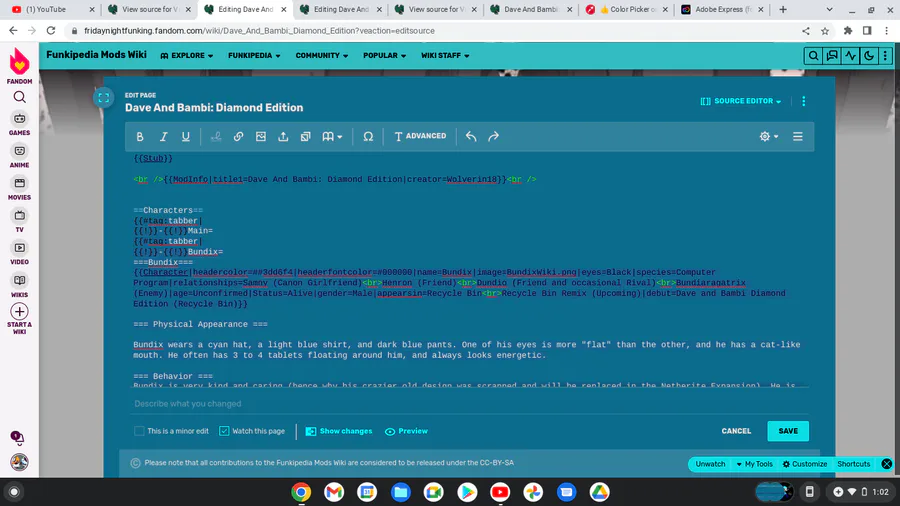Image resolution: width=900 pixels, height=506 pixels.
Task: Open the user avatar at sidebar bottom
Action: (x=20, y=462)
